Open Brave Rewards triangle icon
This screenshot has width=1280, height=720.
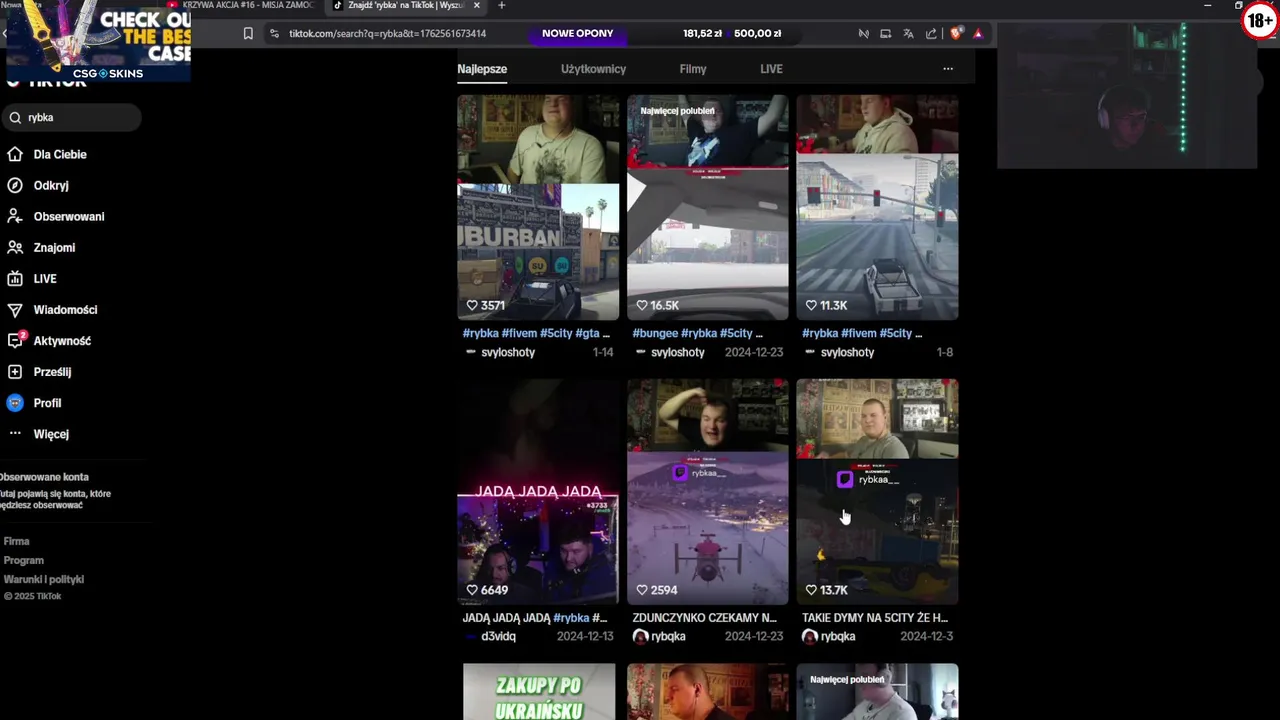tap(978, 33)
